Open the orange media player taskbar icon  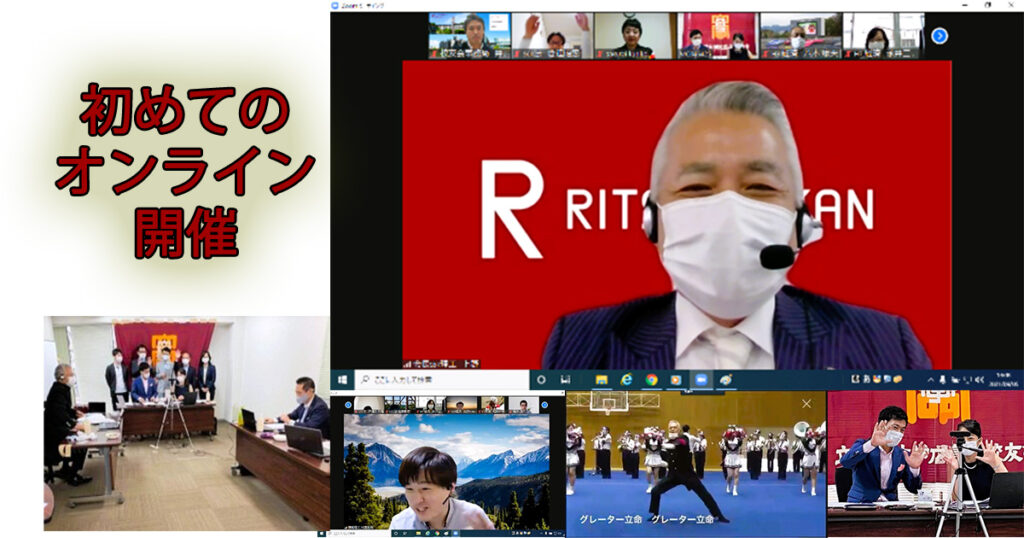(675, 380)
